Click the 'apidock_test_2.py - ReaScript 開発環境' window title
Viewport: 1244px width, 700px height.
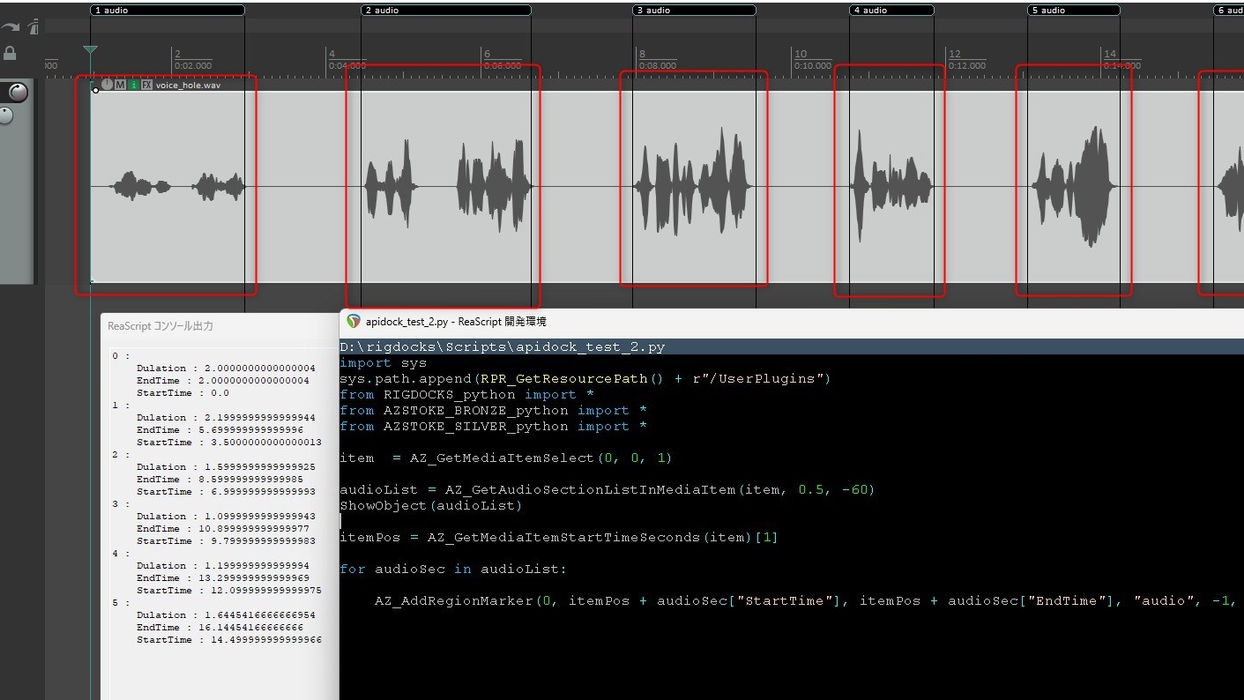tap(456, 322)
